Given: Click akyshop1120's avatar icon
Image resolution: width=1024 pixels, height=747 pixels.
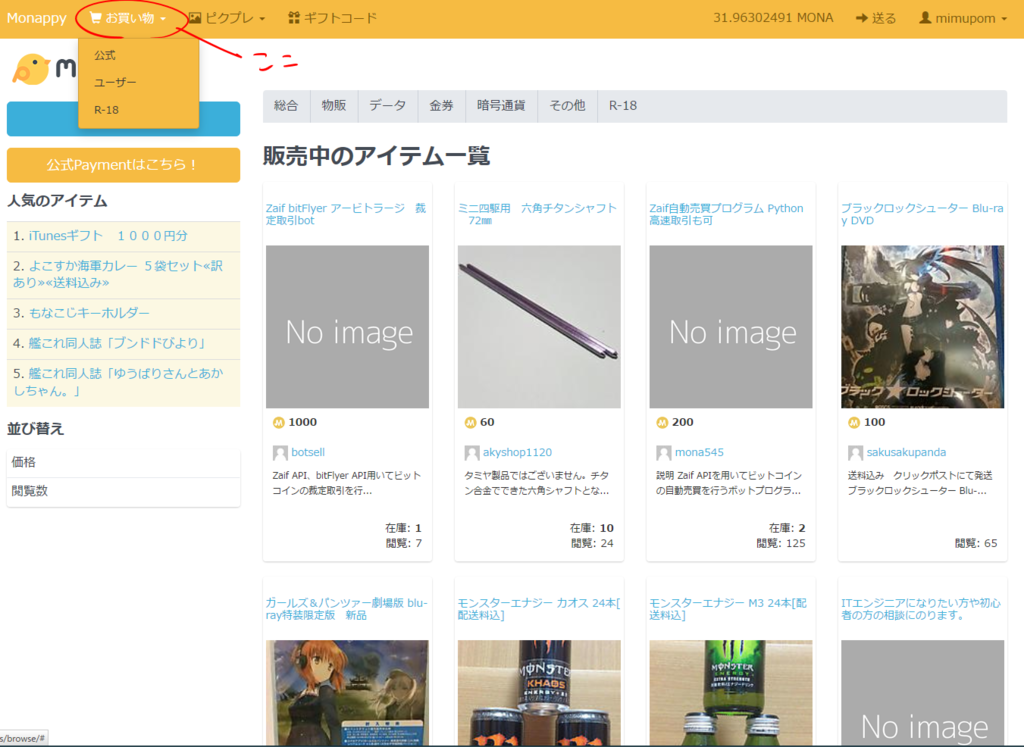Looking at the screenshot, I should point(472,453).
